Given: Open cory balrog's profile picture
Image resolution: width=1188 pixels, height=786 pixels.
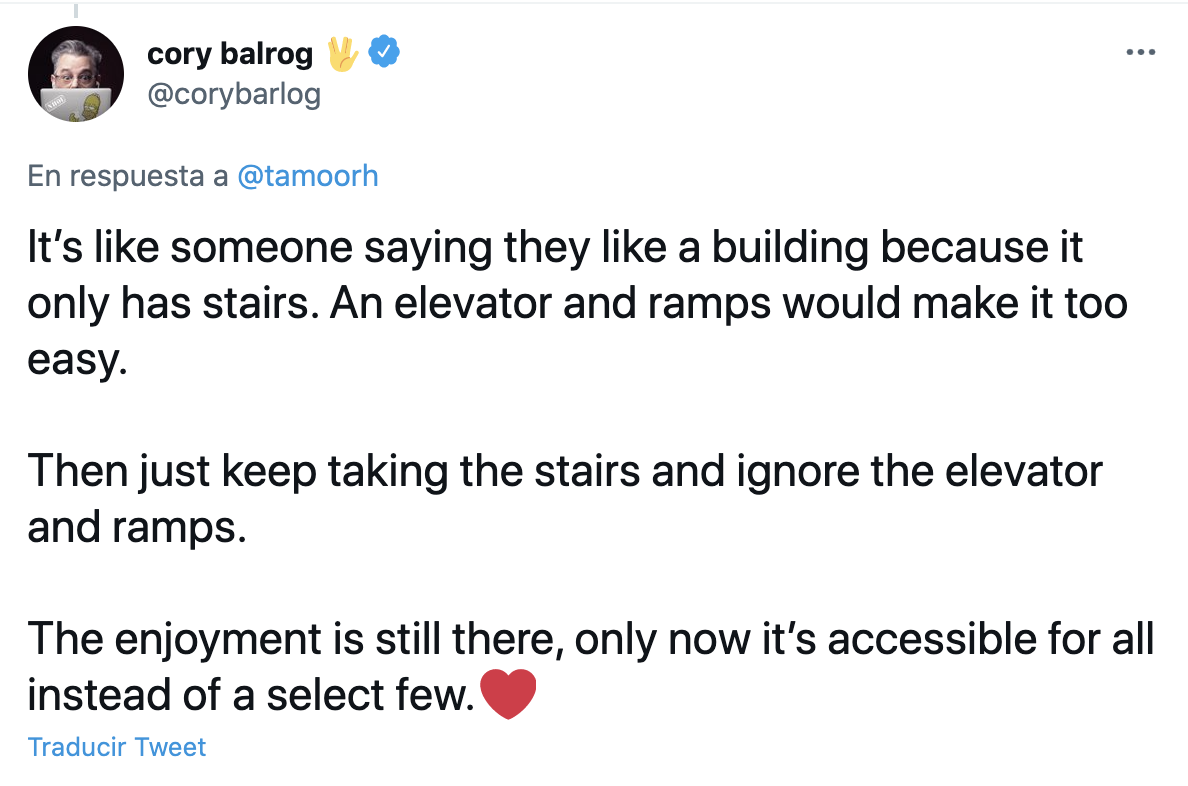Looking at the screenshot, I should (x=76, y=74).
